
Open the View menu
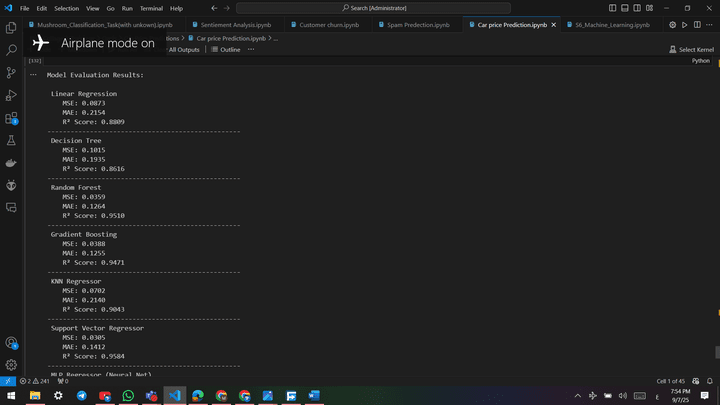93,8
